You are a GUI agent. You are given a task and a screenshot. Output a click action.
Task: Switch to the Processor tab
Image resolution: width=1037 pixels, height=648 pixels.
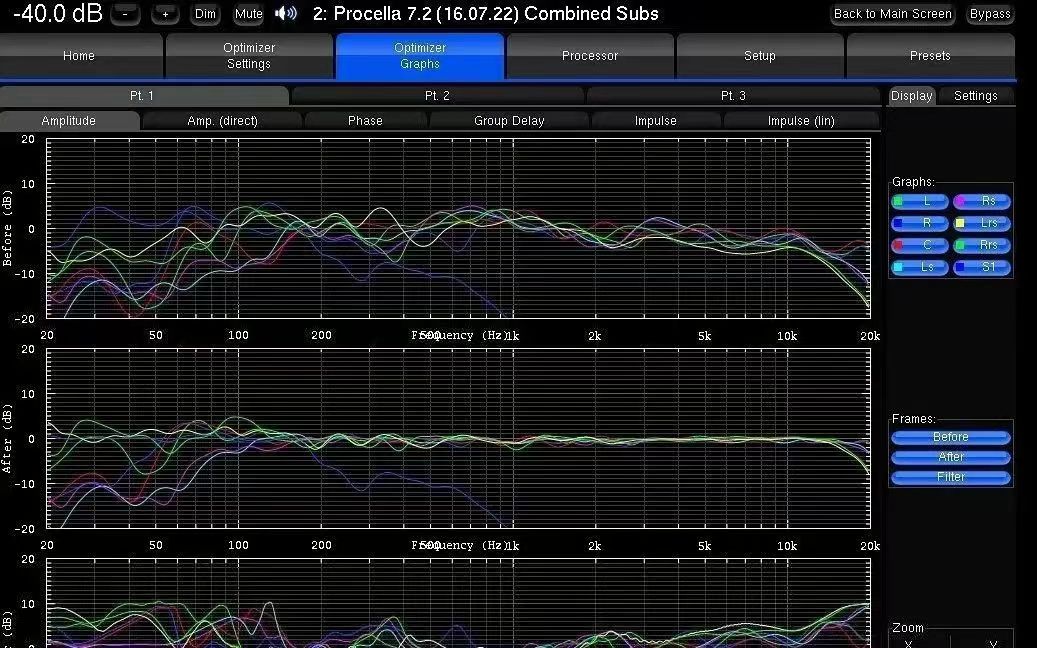(590, 56)
